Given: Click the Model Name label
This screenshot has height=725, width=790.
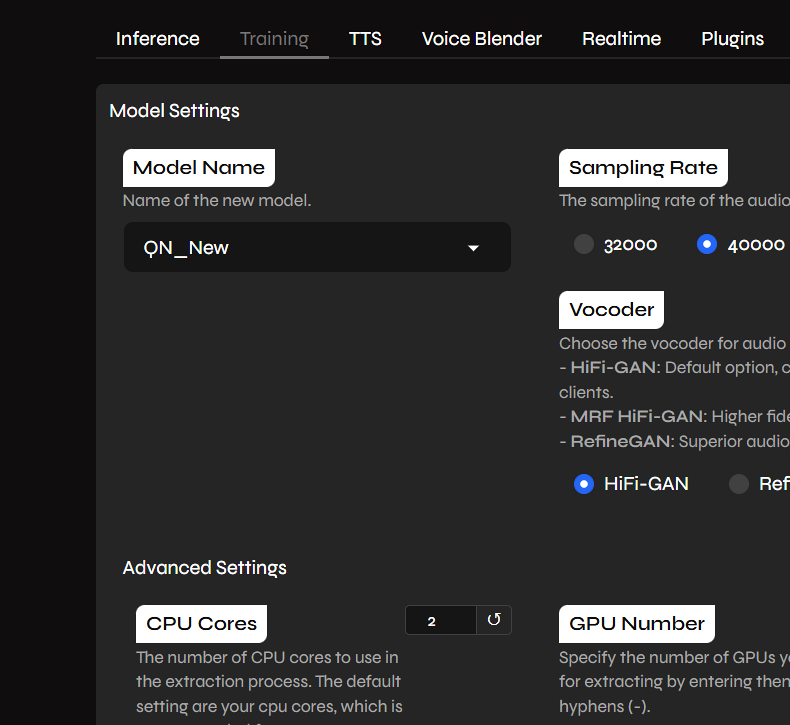Looking at the screenshot, I should point(199,168).
